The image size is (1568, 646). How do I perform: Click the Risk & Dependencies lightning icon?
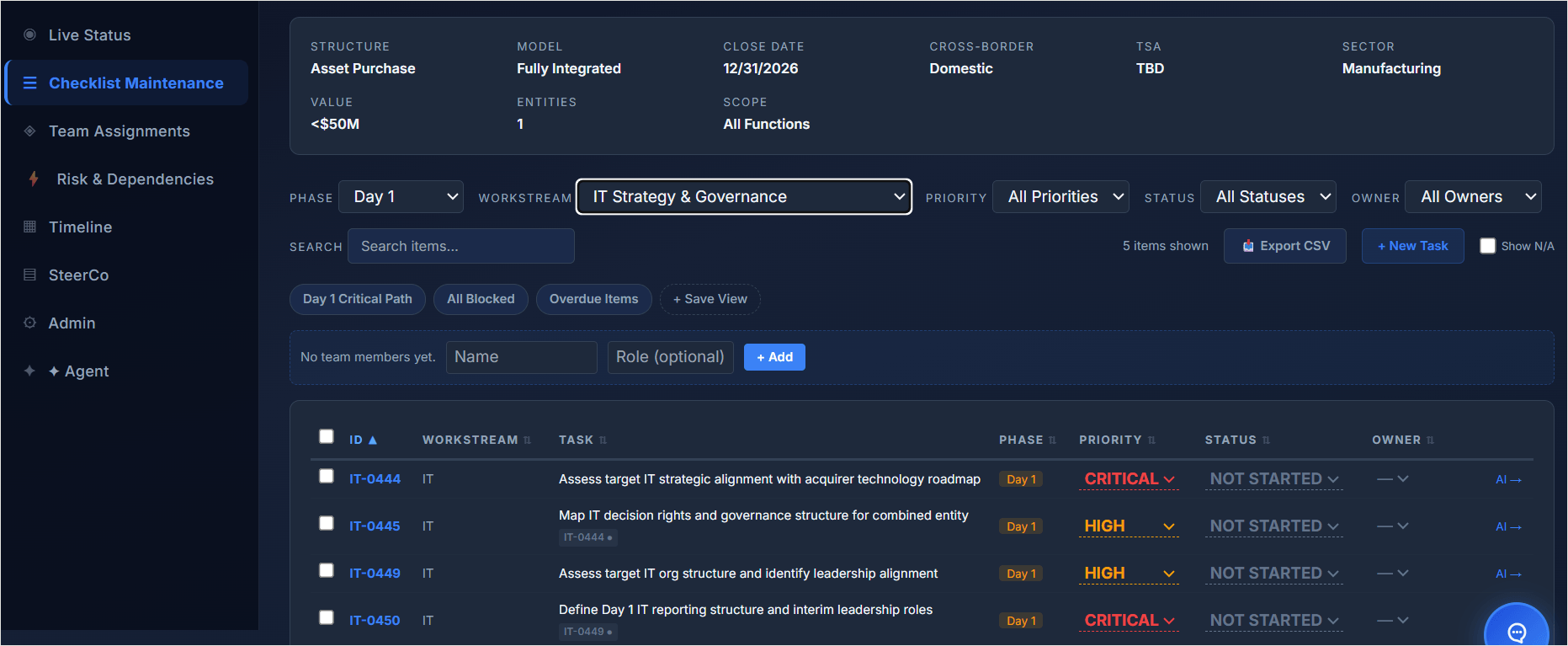tap(34, 179)
